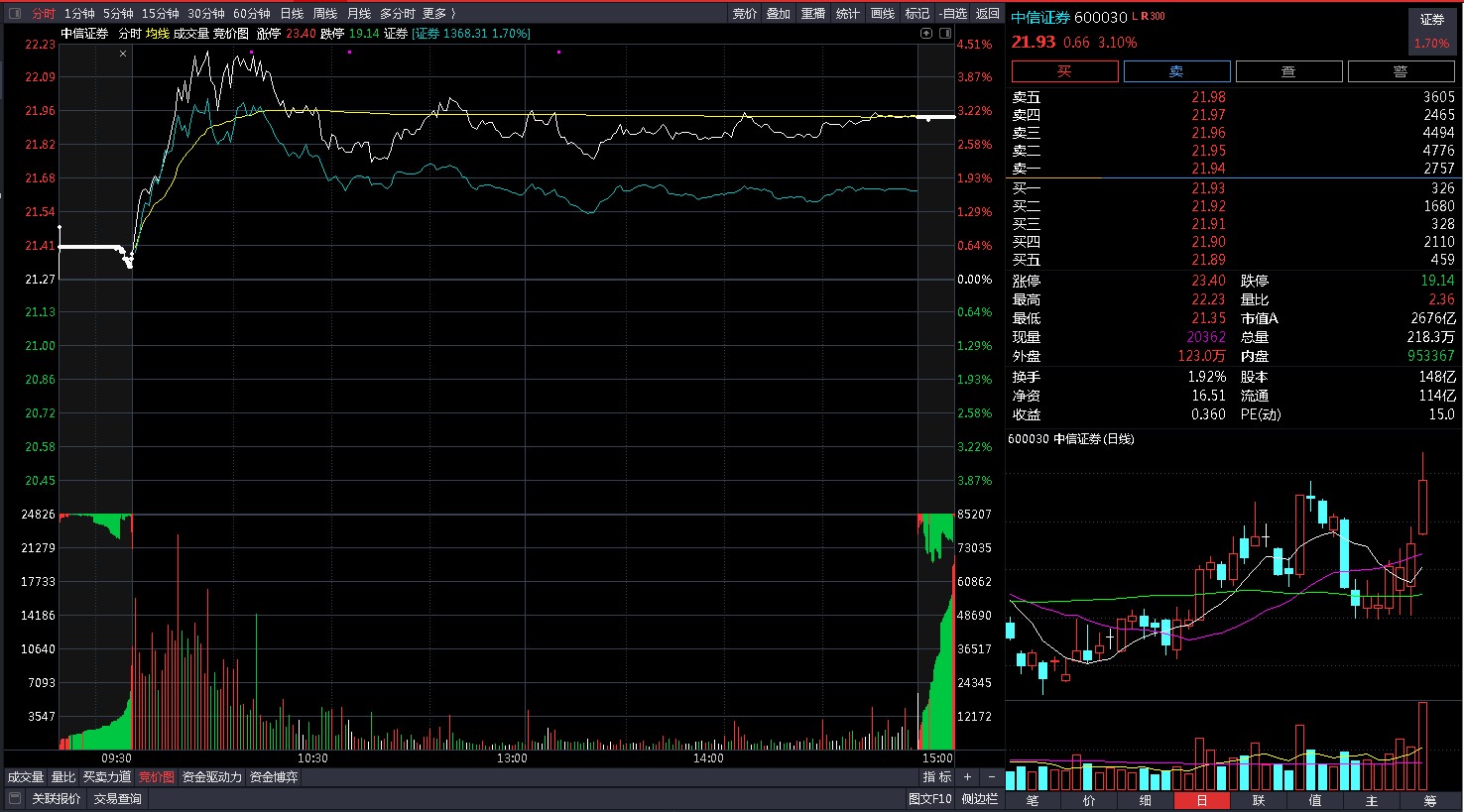Toggle the left panel icon in top toolbar
The height and width of the screenshot is (812, 1464).
tap(15, 13)
